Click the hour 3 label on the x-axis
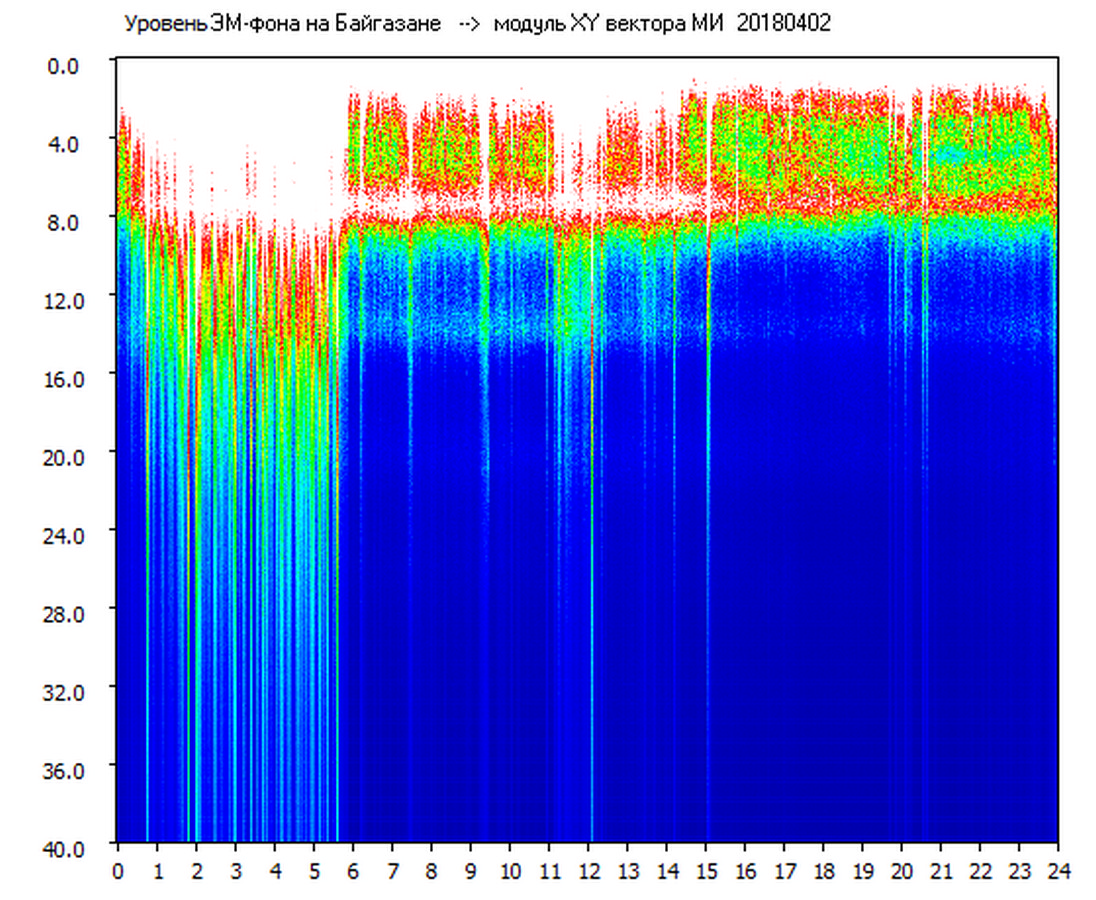 click(x=235, y=871)
